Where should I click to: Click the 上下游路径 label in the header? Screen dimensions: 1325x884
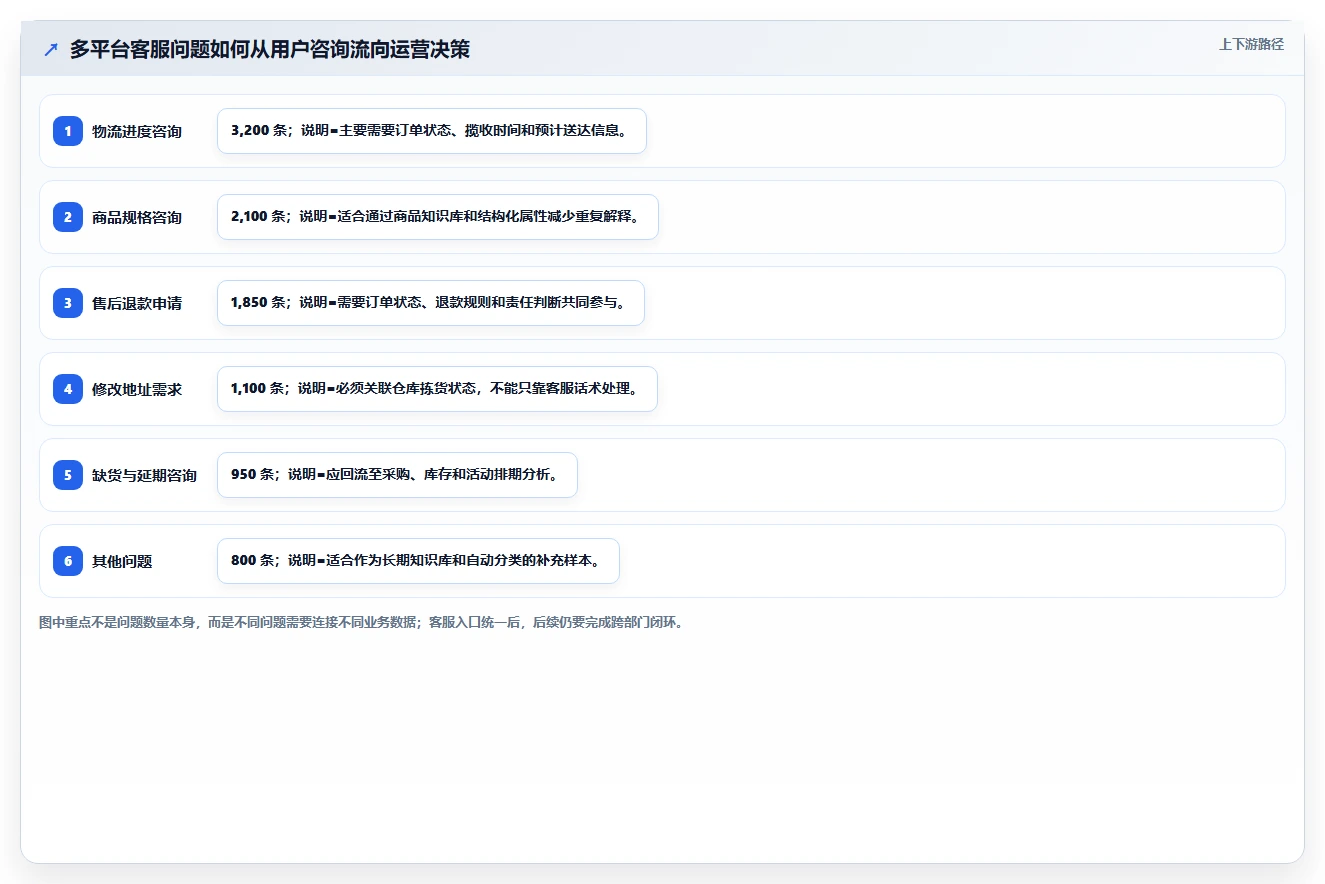click(x=1251, y=44)
